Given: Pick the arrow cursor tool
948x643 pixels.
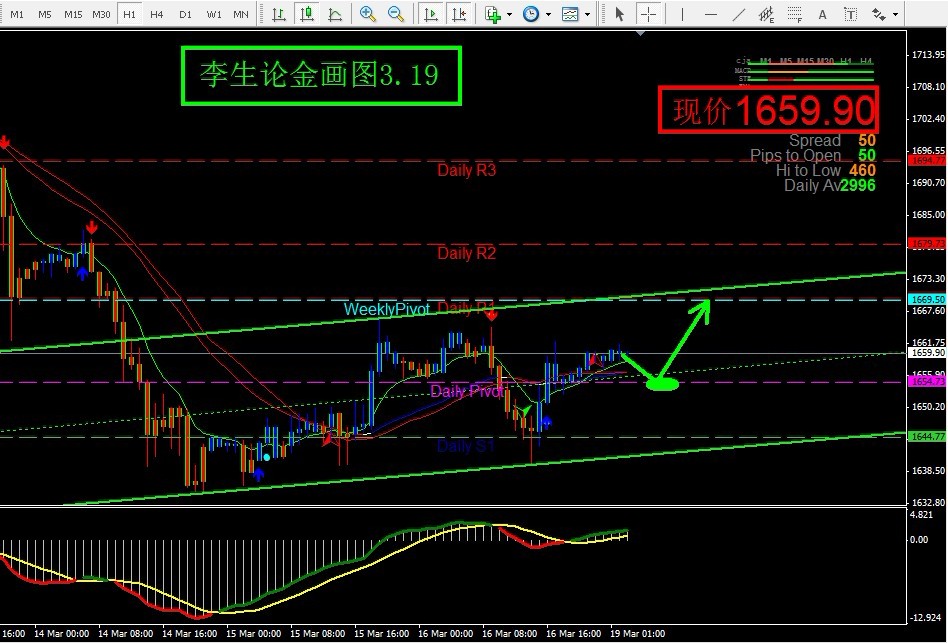Looking at the screenshot, I should 619,14.
